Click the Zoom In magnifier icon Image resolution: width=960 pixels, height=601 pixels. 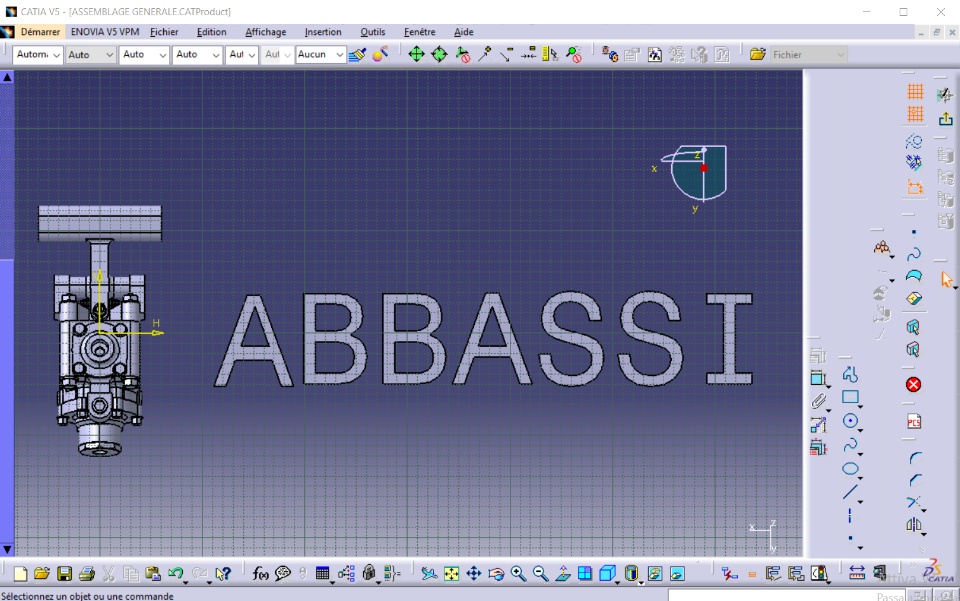[x=518, y=573]
